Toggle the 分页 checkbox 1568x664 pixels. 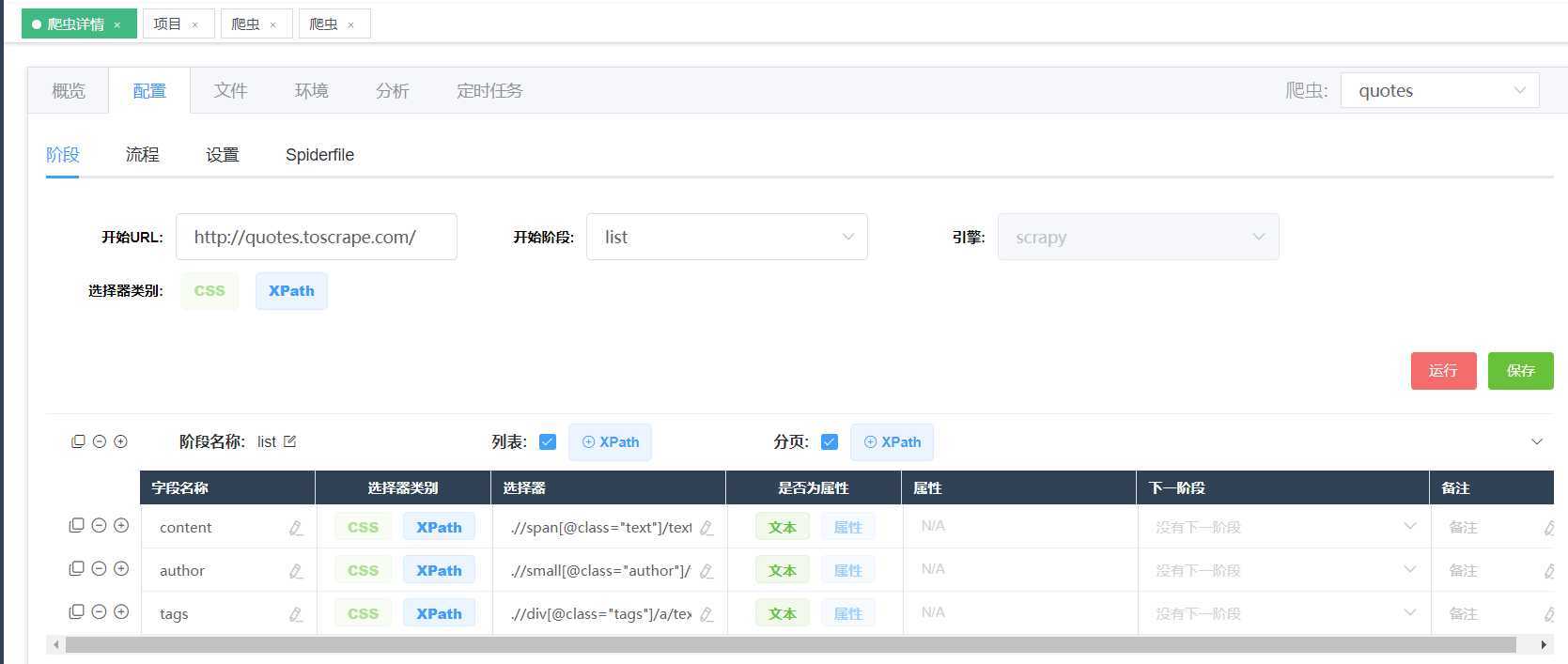[829, 441]
